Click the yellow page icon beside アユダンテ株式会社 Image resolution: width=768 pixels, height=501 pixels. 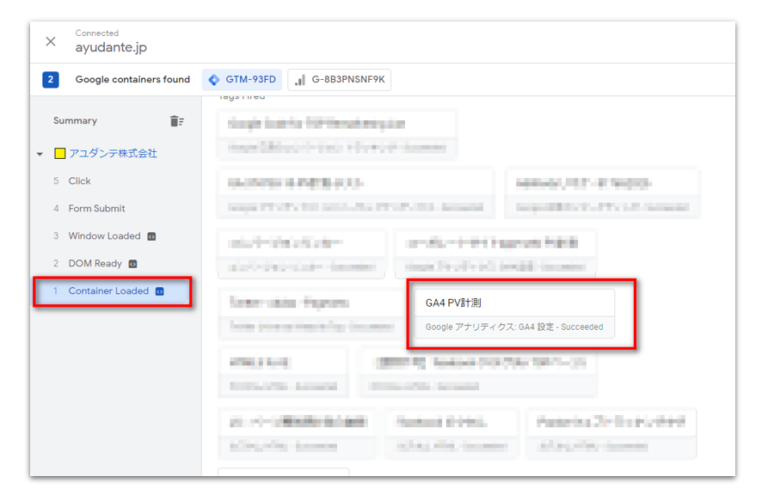coord(60,153)
